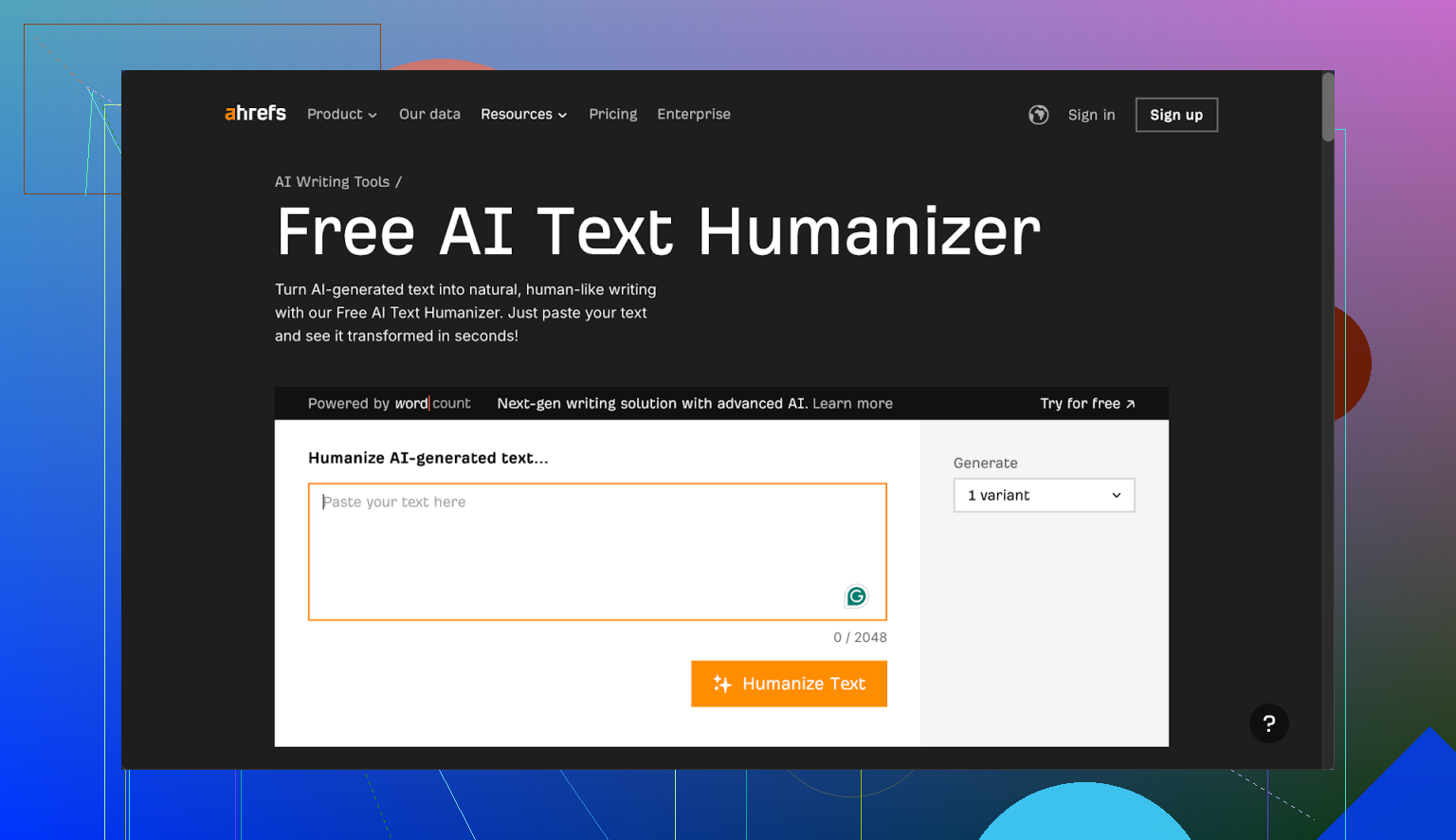Click the Sign in link
The image size is (1456, 840).
[1091, 115]
